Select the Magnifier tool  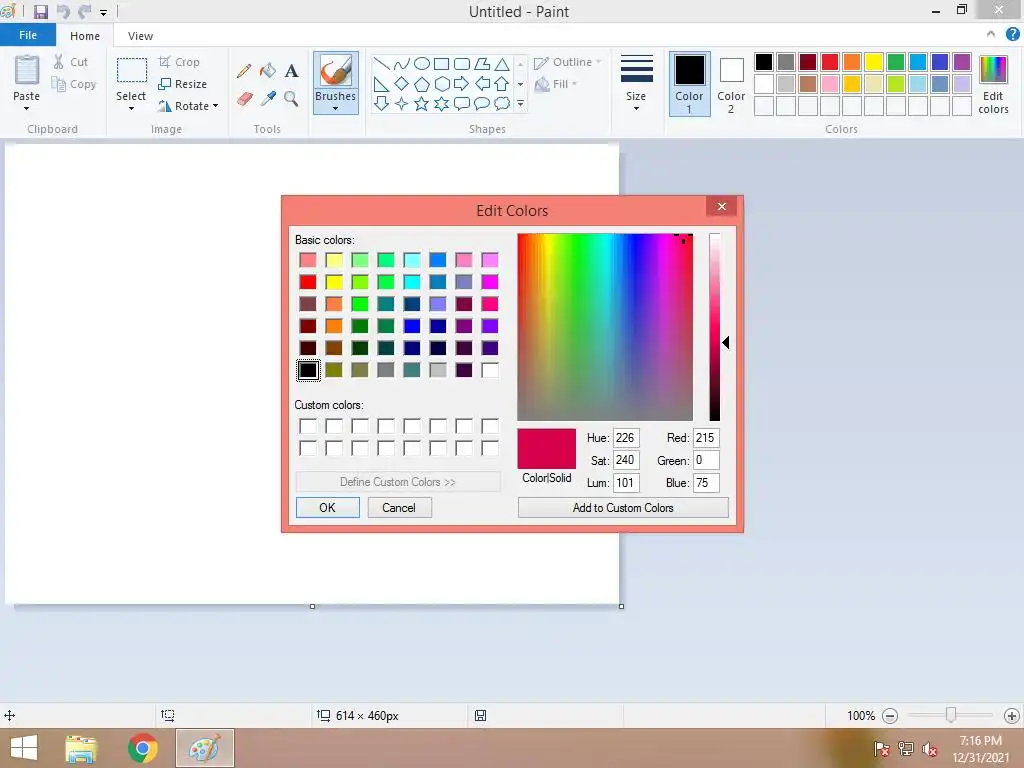click(291, 99)
